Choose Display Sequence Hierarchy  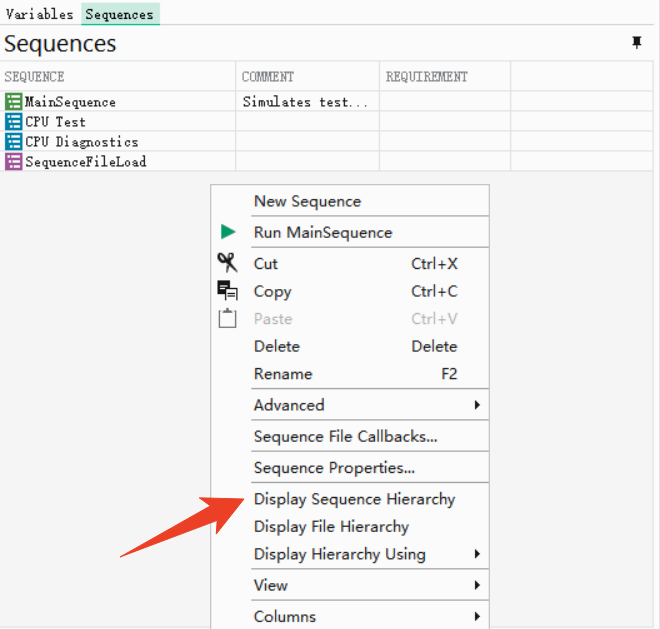point(354,499)
